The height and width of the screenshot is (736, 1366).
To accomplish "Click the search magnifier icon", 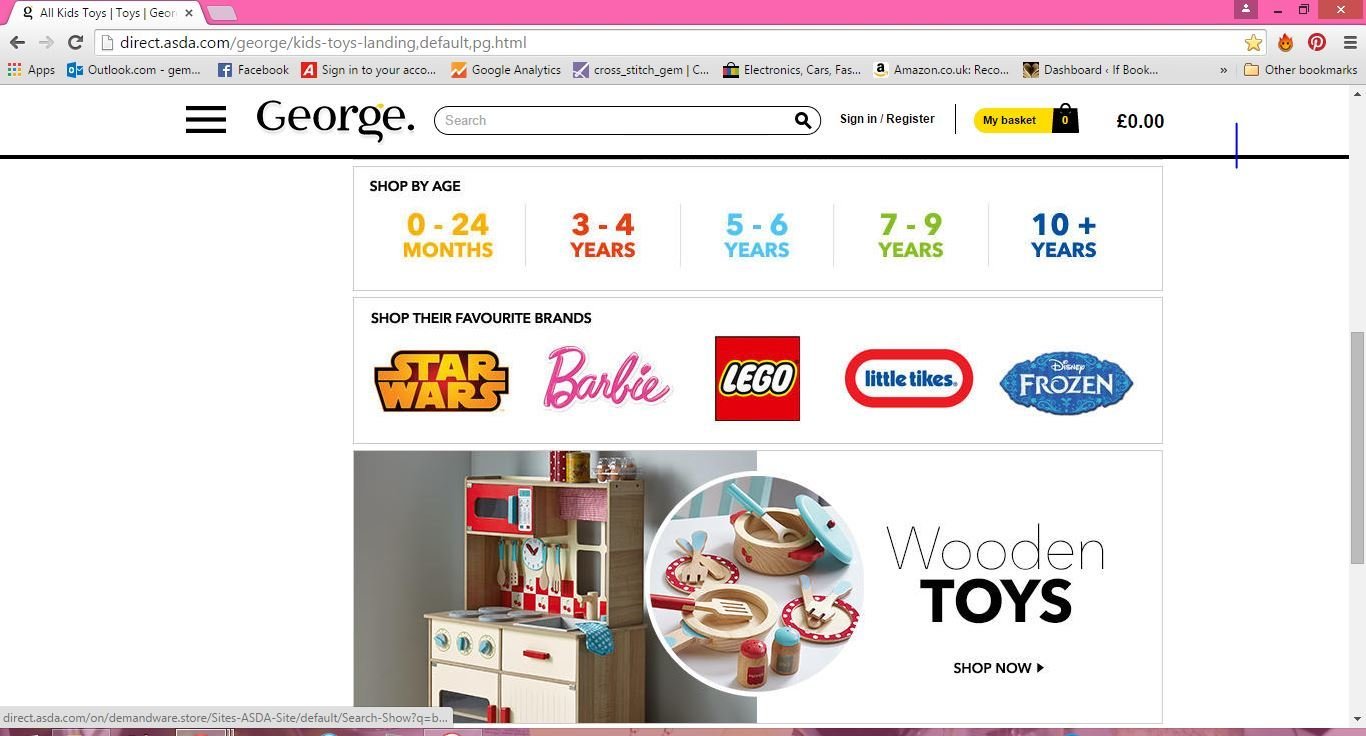I will 803,121.
